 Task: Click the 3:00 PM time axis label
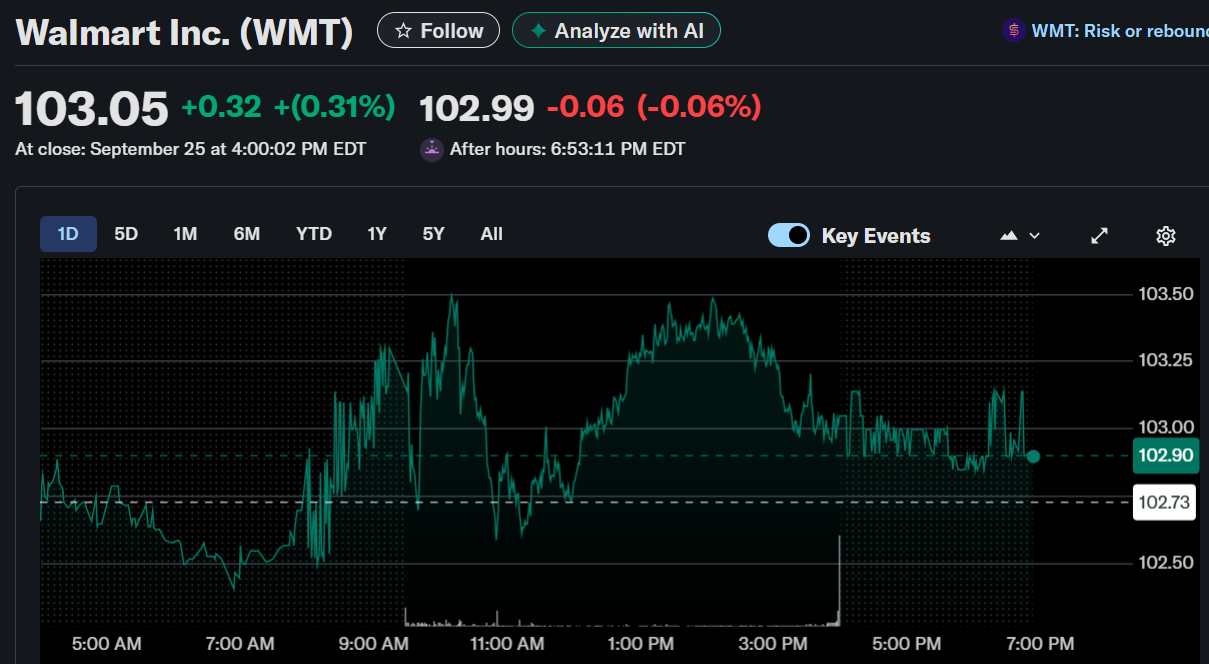(775, 643)
